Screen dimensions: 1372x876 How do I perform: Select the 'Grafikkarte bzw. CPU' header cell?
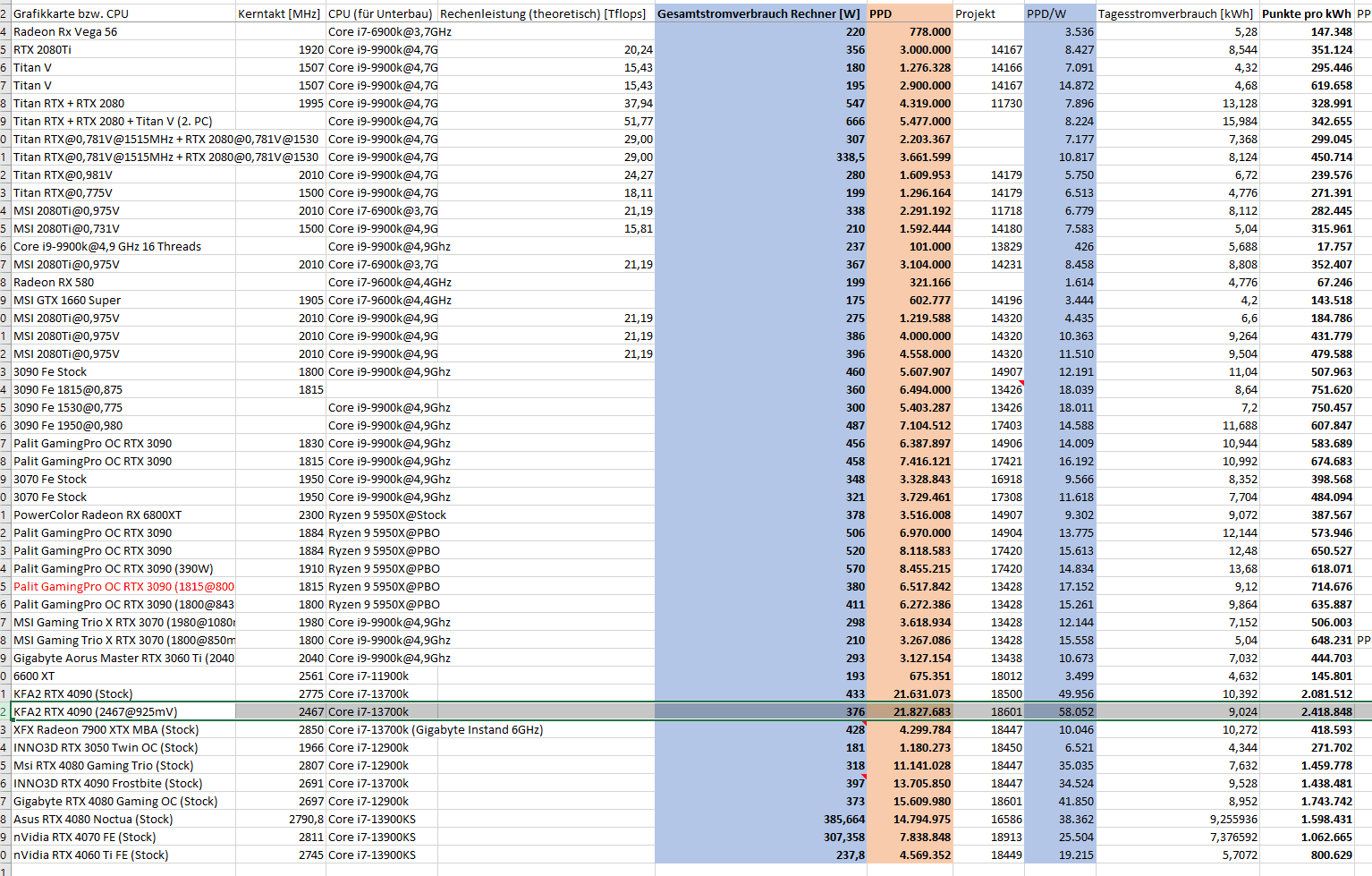coord(123,13)
